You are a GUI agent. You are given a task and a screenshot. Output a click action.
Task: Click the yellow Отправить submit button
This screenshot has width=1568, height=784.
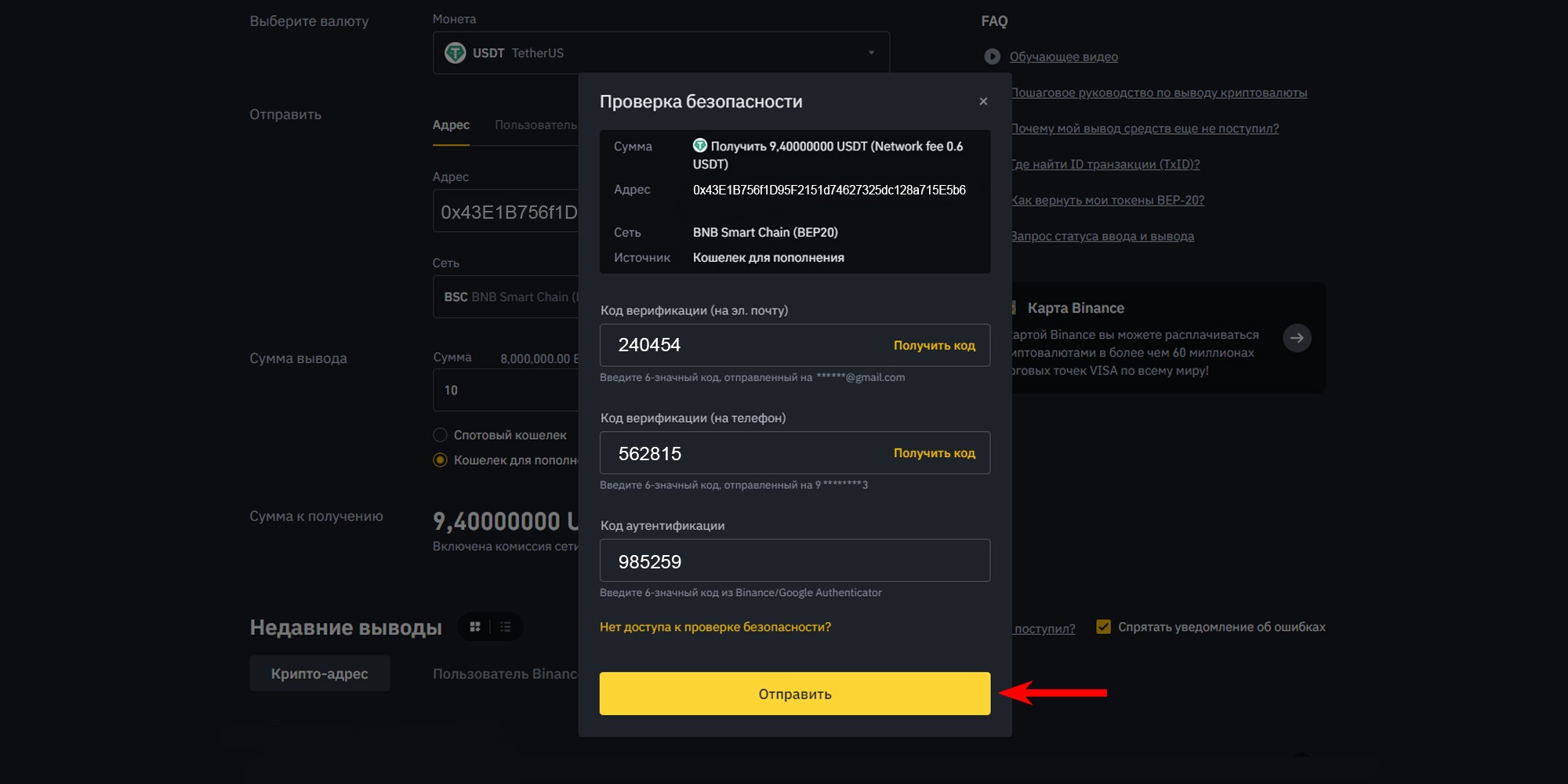[795, 694]
